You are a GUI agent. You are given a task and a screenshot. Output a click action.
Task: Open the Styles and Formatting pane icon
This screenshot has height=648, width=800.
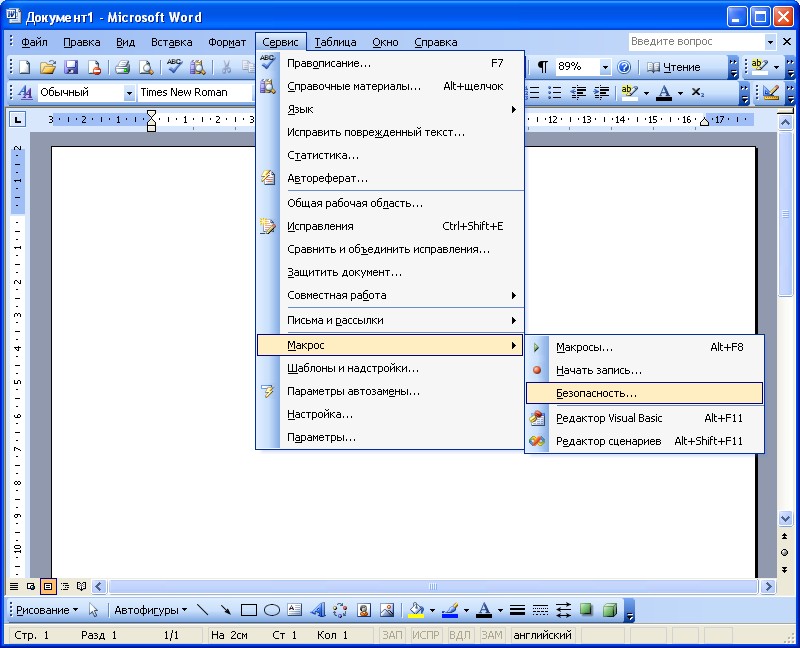[25, 92]
